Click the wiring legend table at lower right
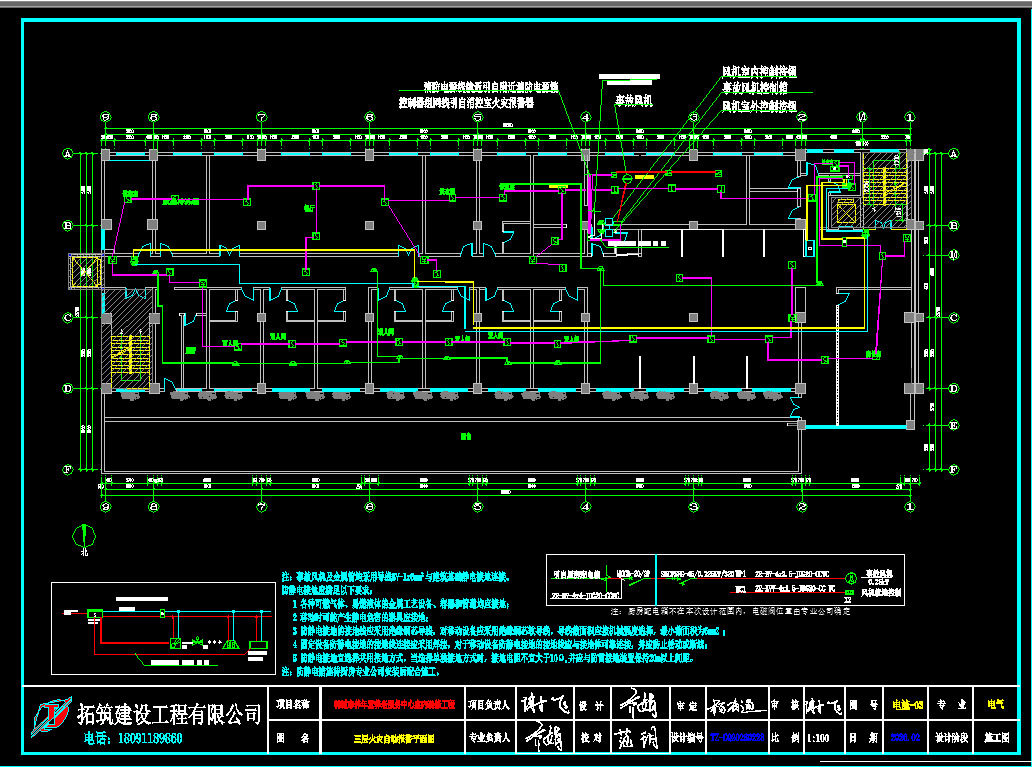Screen dimensions: 1032x767 point(724,580)
